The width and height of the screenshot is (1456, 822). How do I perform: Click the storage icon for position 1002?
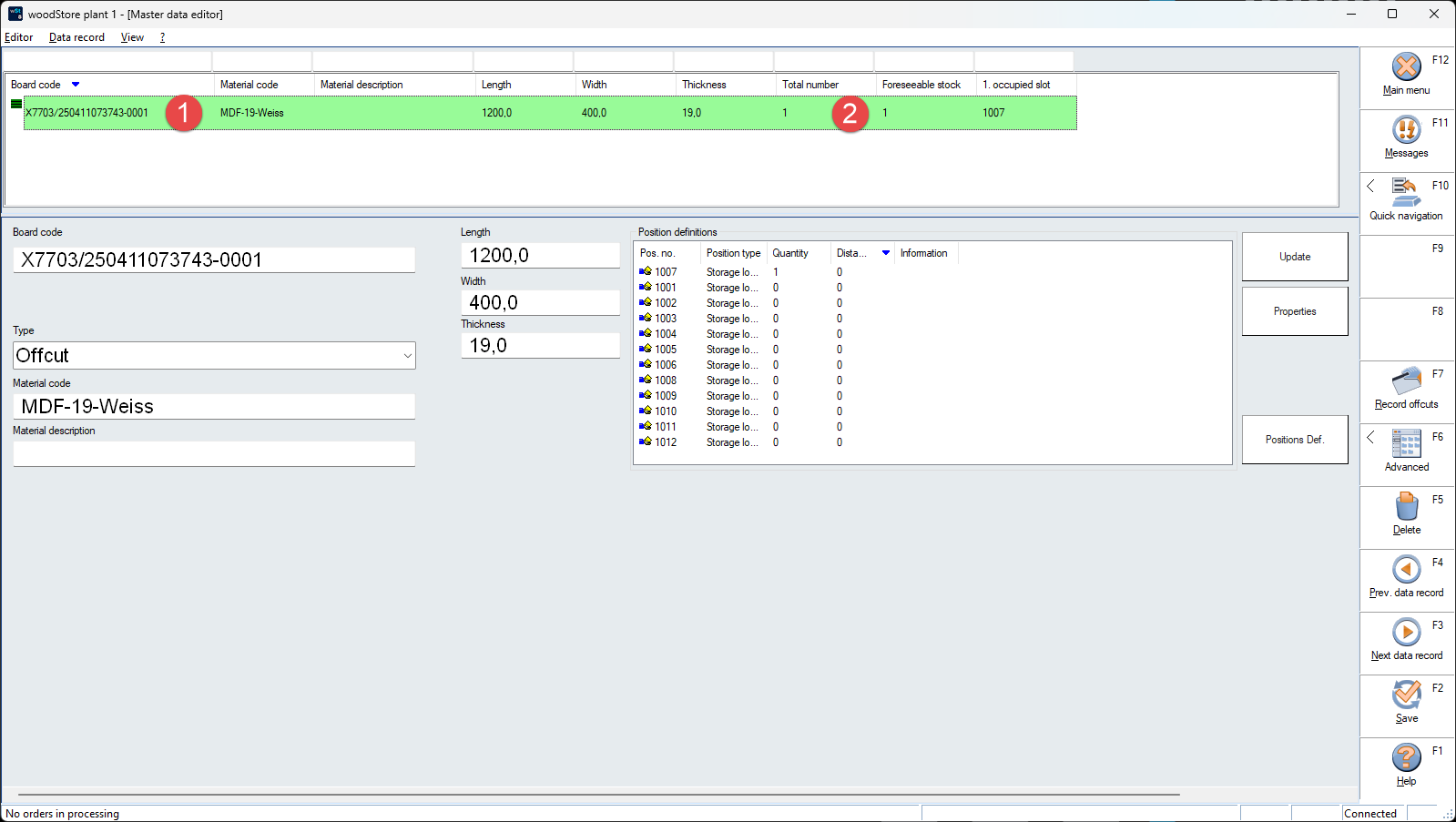[x=646, y=302]
